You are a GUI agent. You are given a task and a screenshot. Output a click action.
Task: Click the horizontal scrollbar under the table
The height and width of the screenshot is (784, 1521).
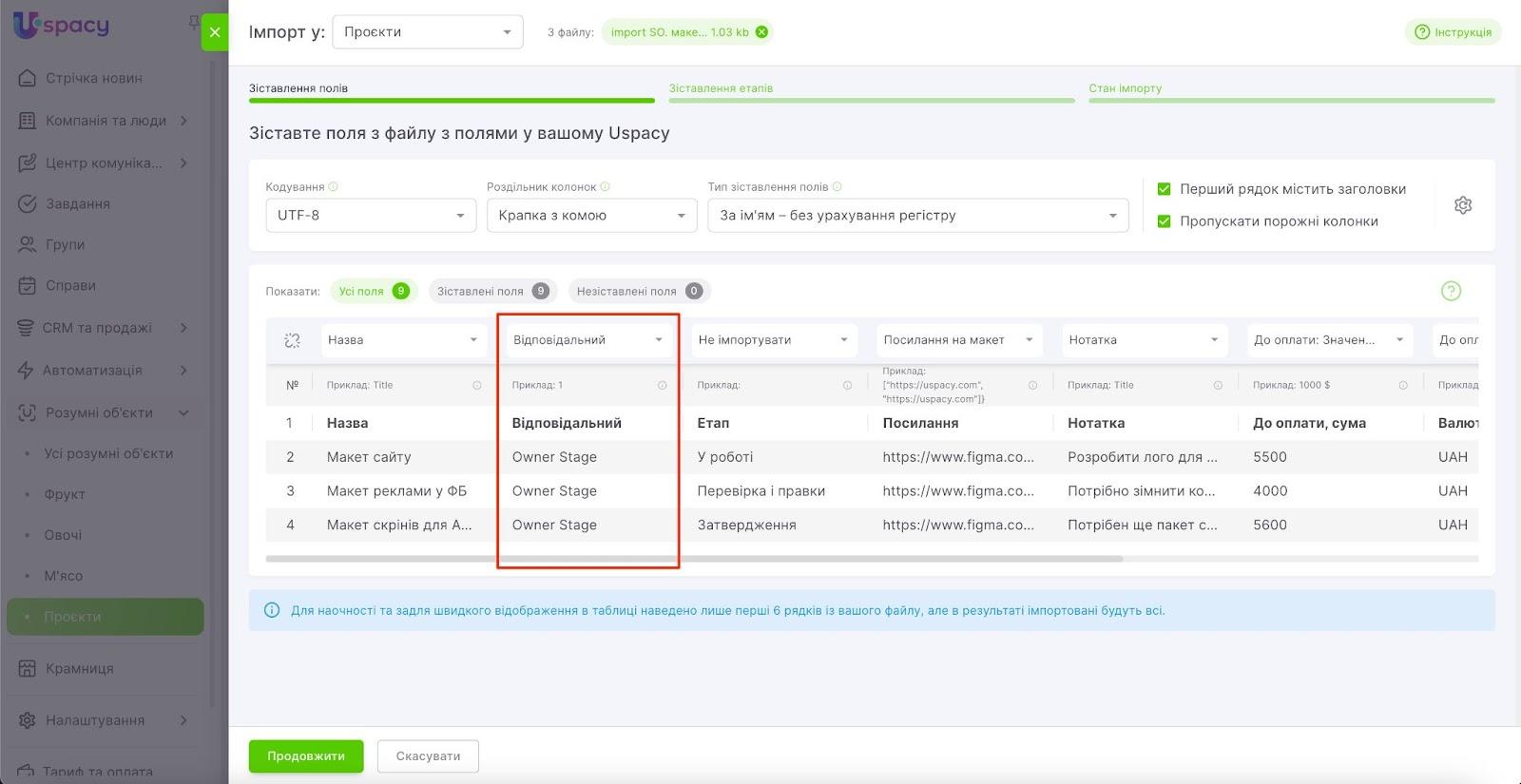694,559
